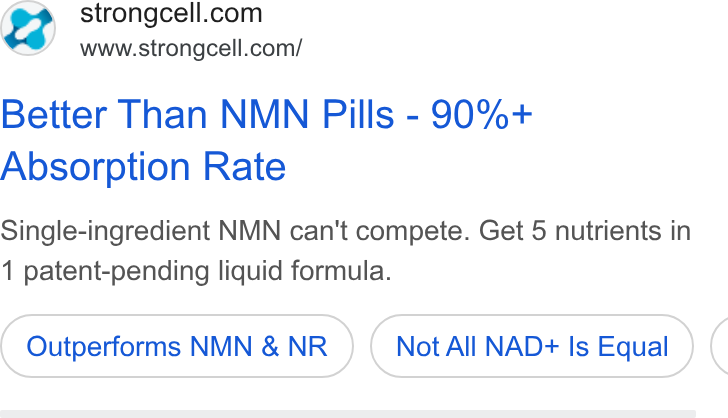Click 'Get 5 nutrients in' description text
The width and height of the screenshot is (728, 418).
[x=585, y=231]
